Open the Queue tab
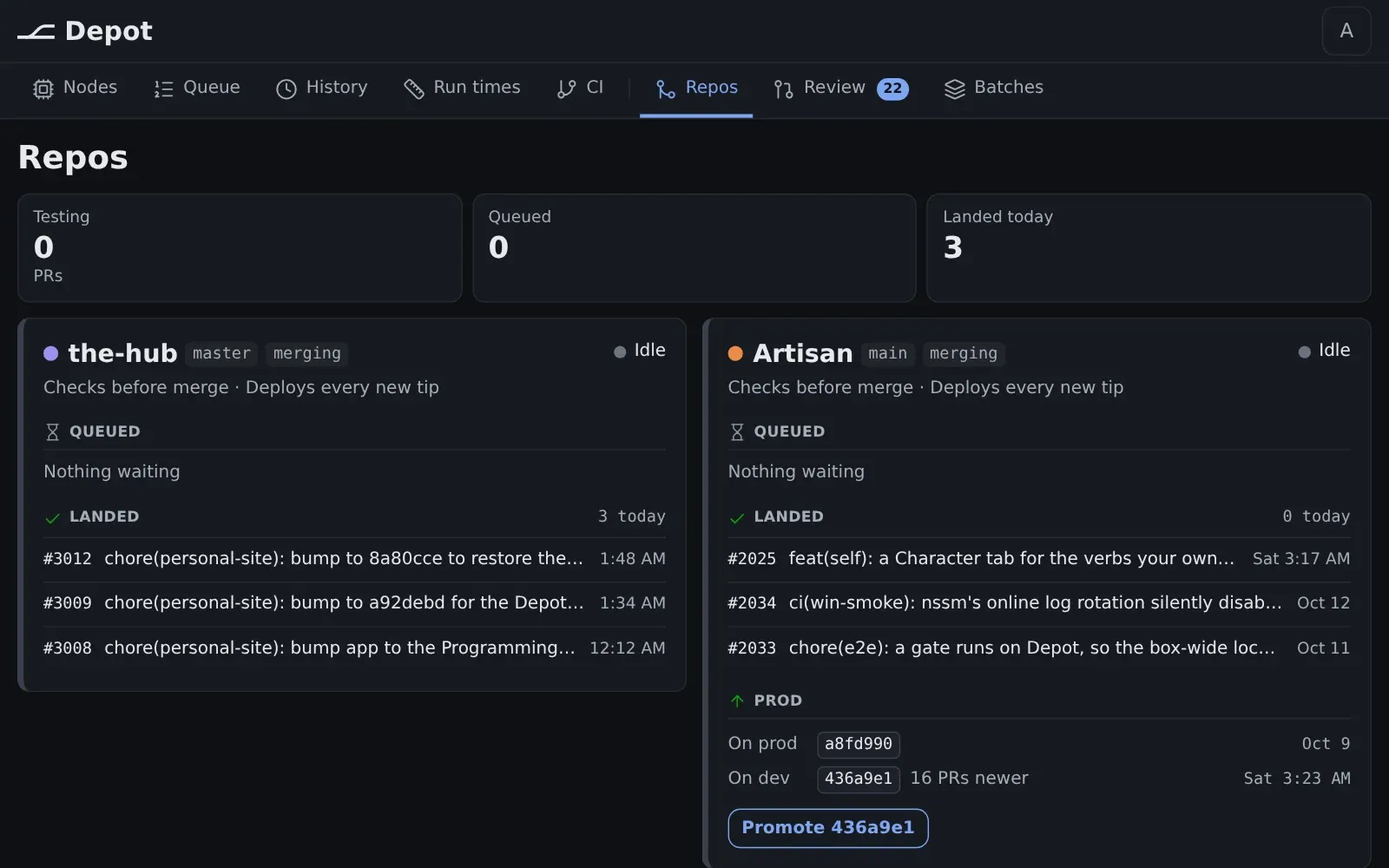The width and height of the screenshot is (1389, 868). (197, 89)
